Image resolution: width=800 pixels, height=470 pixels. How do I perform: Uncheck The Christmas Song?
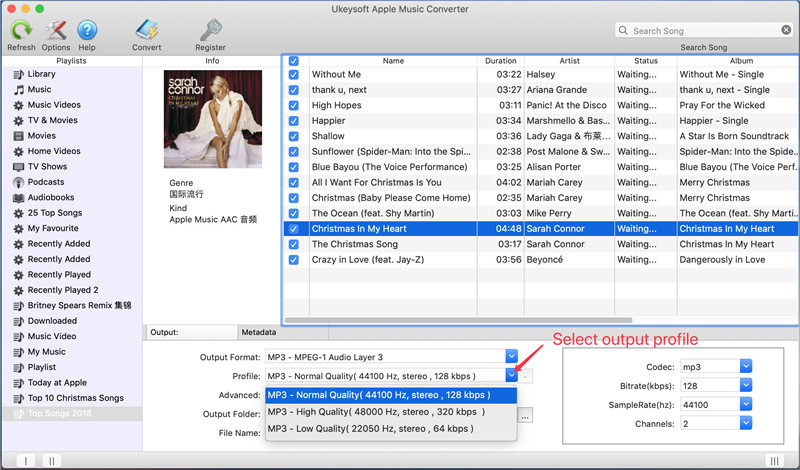tap(293, 244)
